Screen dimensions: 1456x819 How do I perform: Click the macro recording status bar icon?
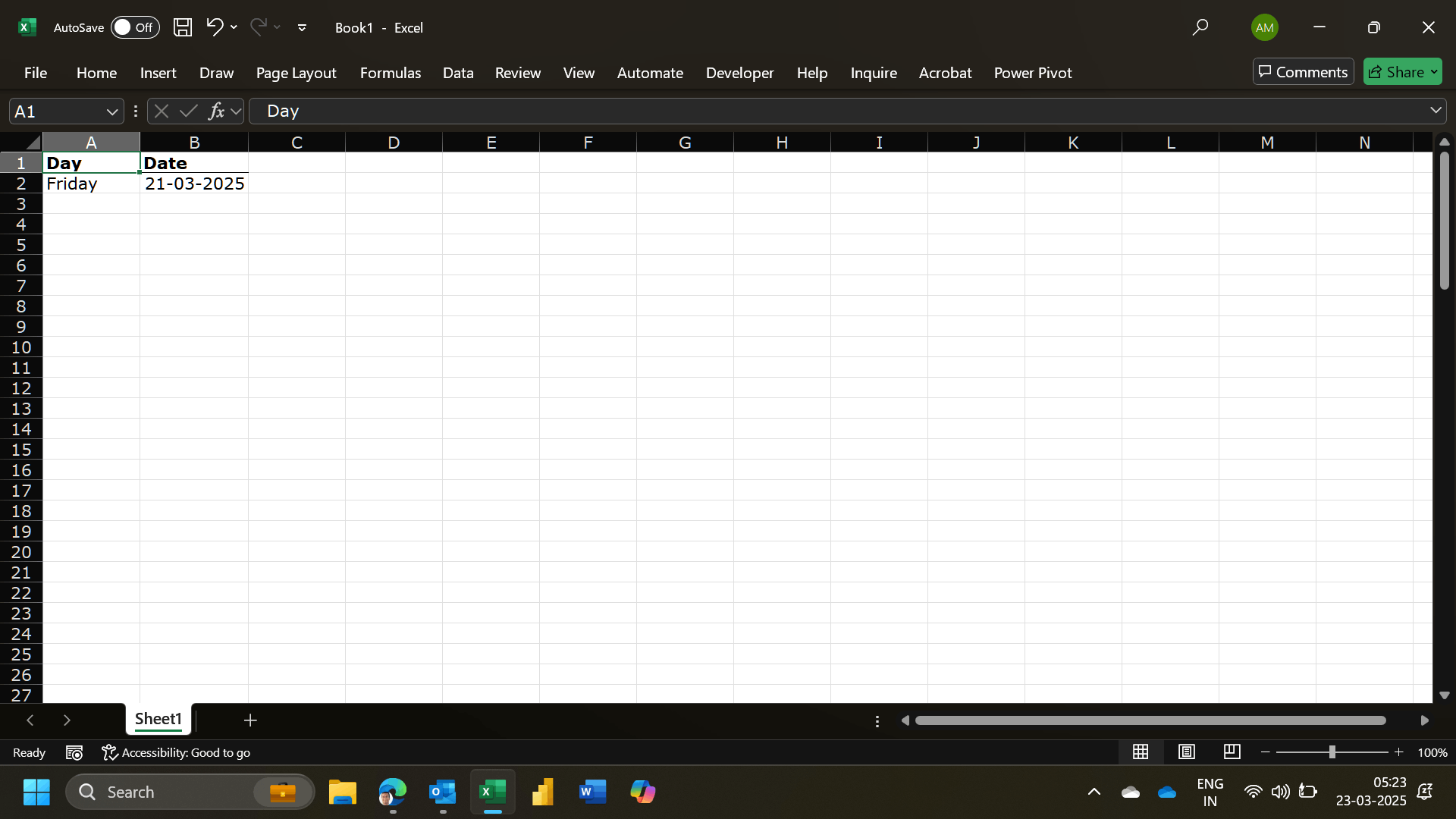point(74,752)
